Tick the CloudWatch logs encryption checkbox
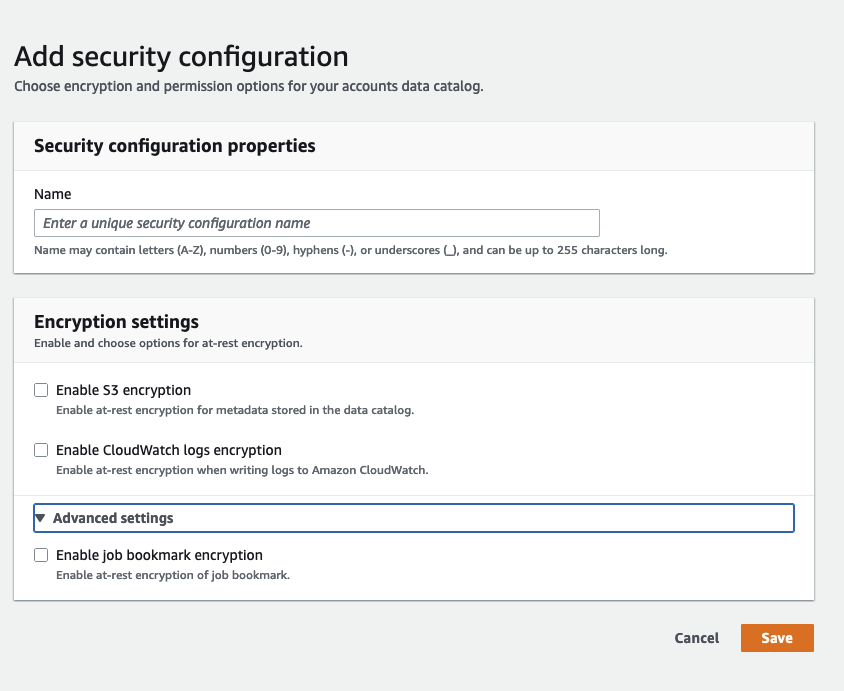The image size is (844, 691). pos(41,450)
